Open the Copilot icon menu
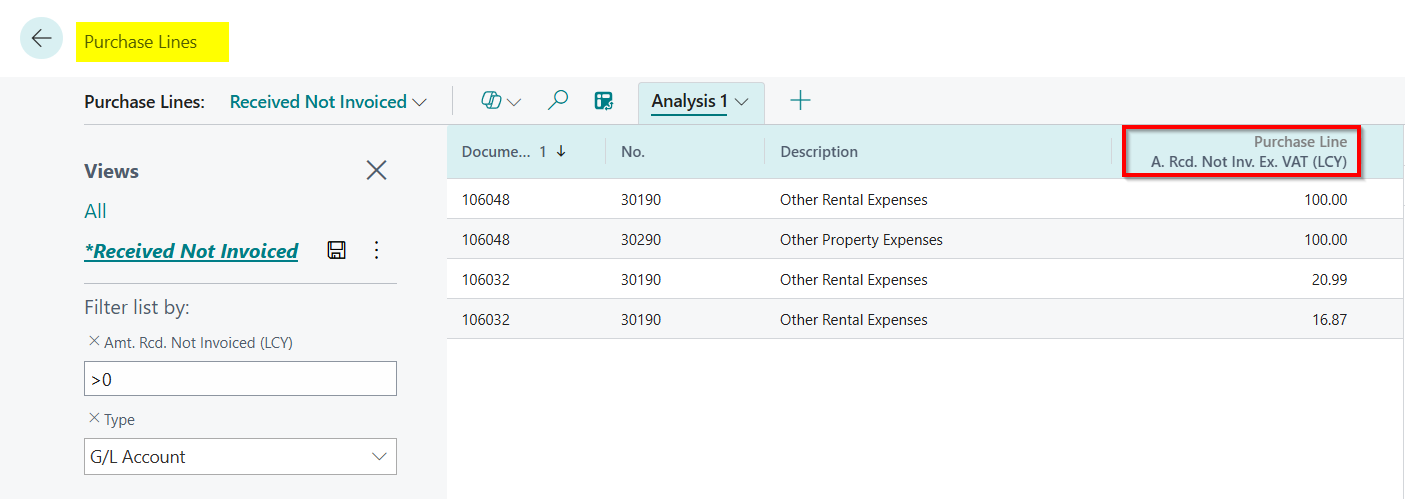Viewport: 1405px width, 499px height. point(500,101)
